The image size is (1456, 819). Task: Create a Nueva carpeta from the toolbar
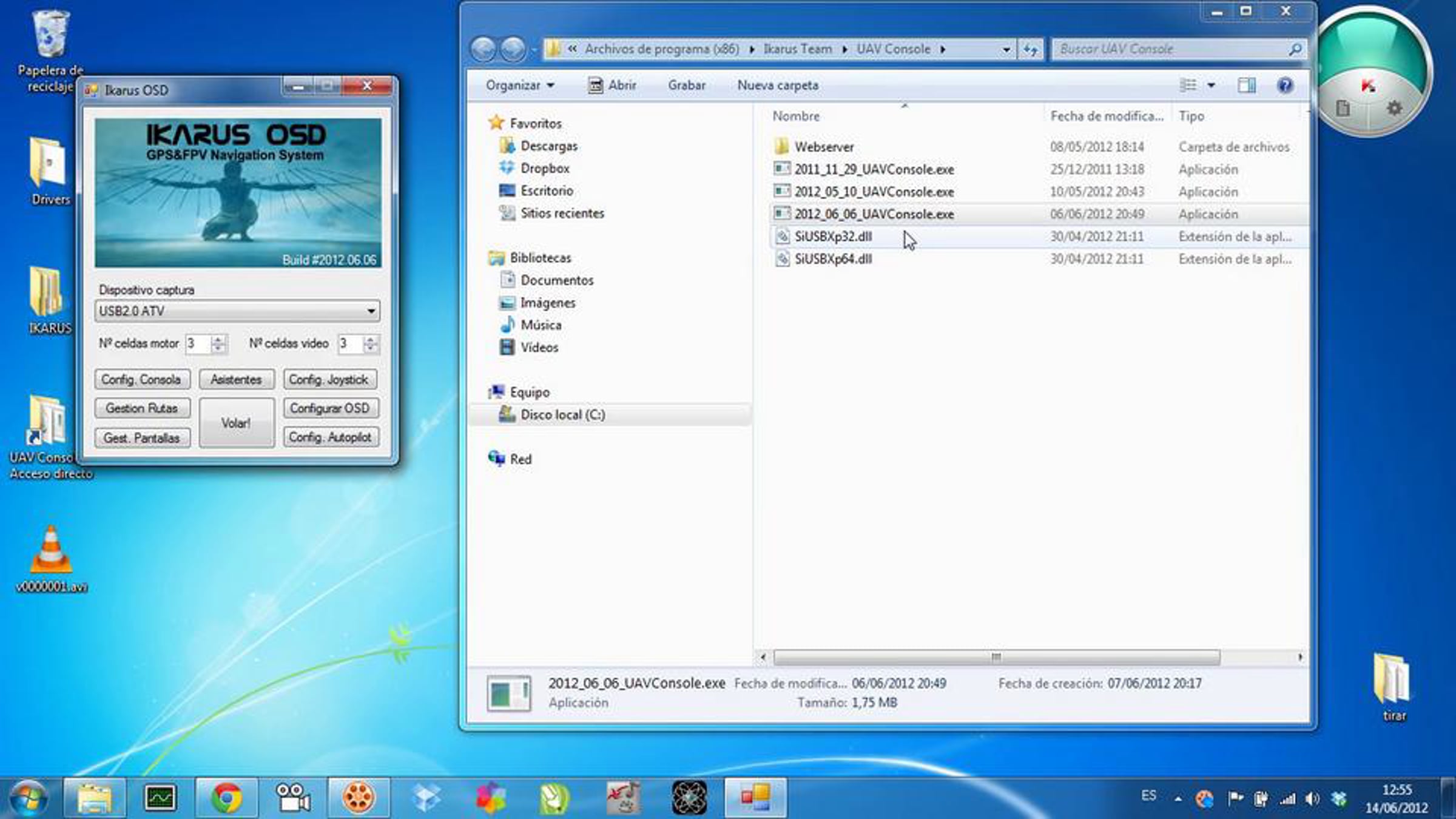click(778, 86)
